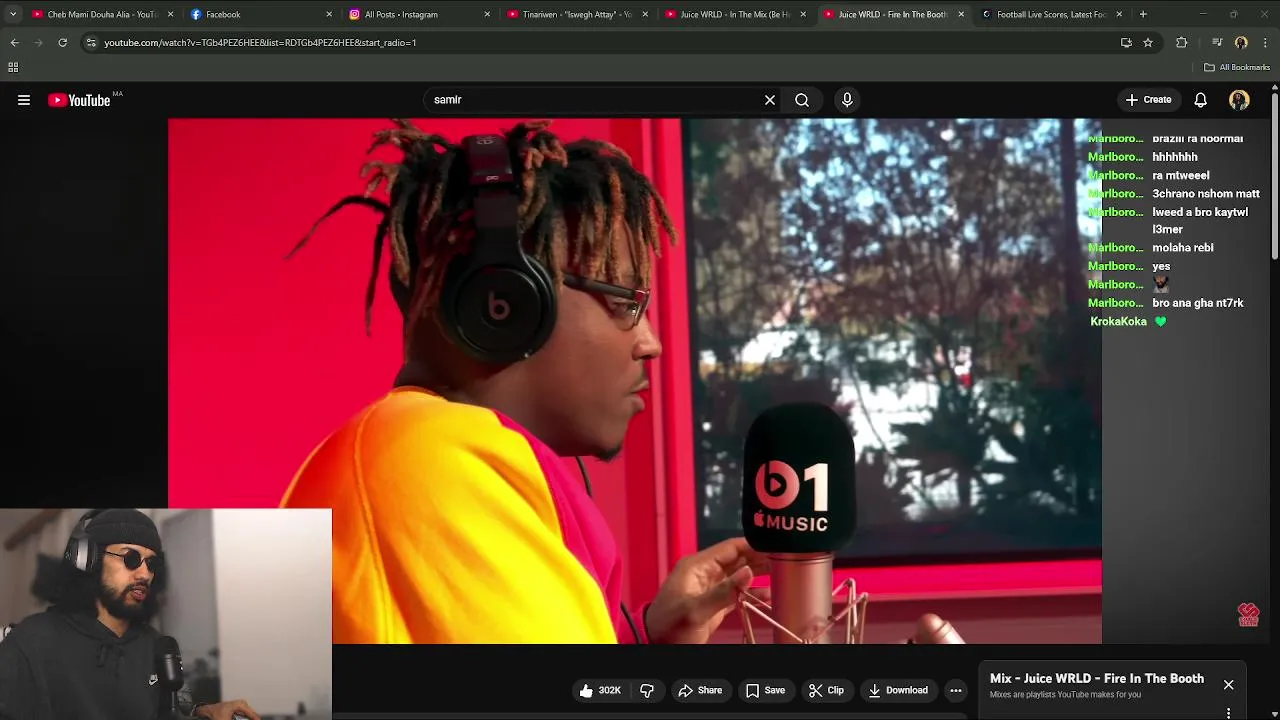The width and height of the screenshot is (1280, 720).
Task: Click the '3chrano nshom matt' chat message
Action: coord(1206,194)
